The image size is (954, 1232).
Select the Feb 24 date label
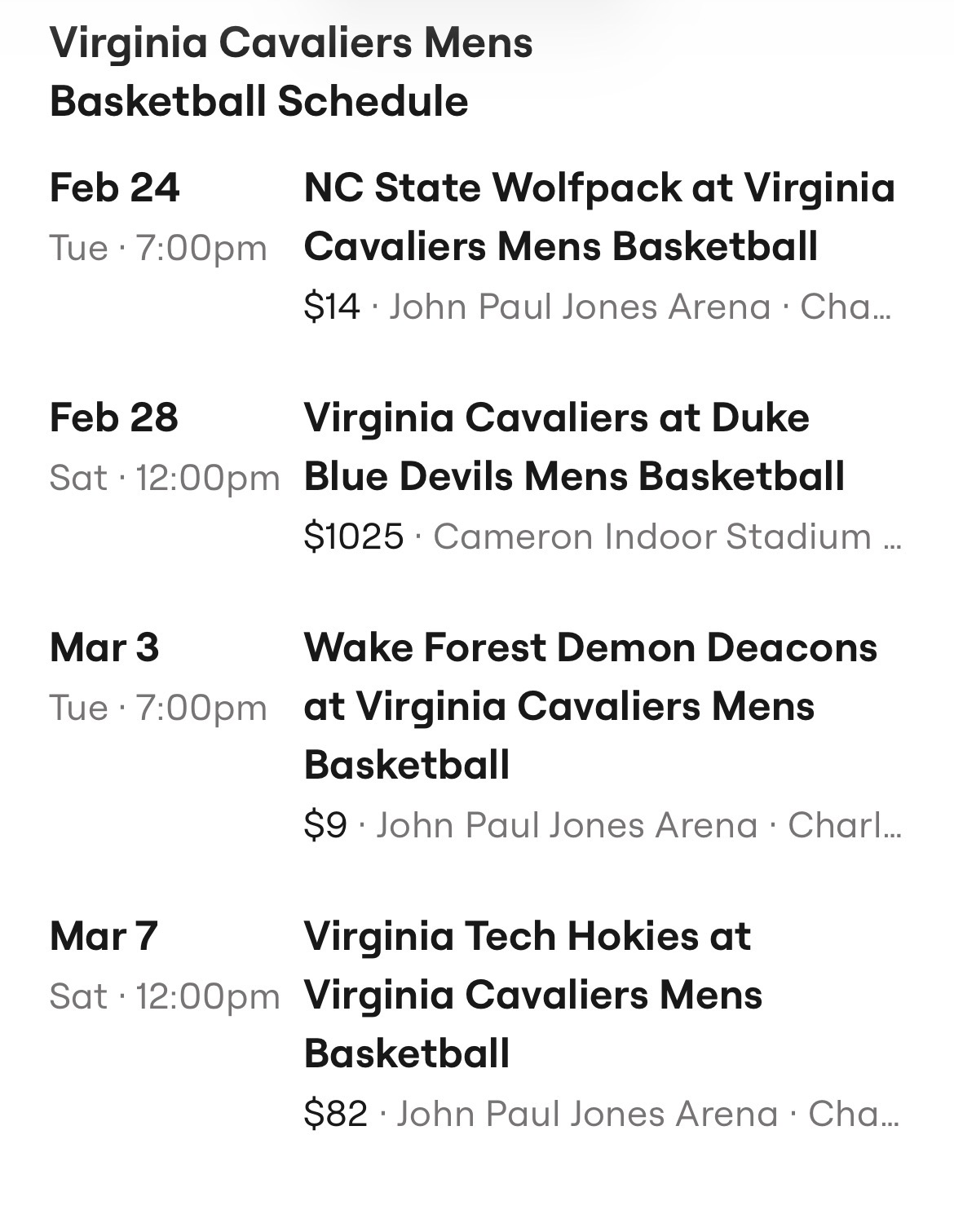[114, 188]
